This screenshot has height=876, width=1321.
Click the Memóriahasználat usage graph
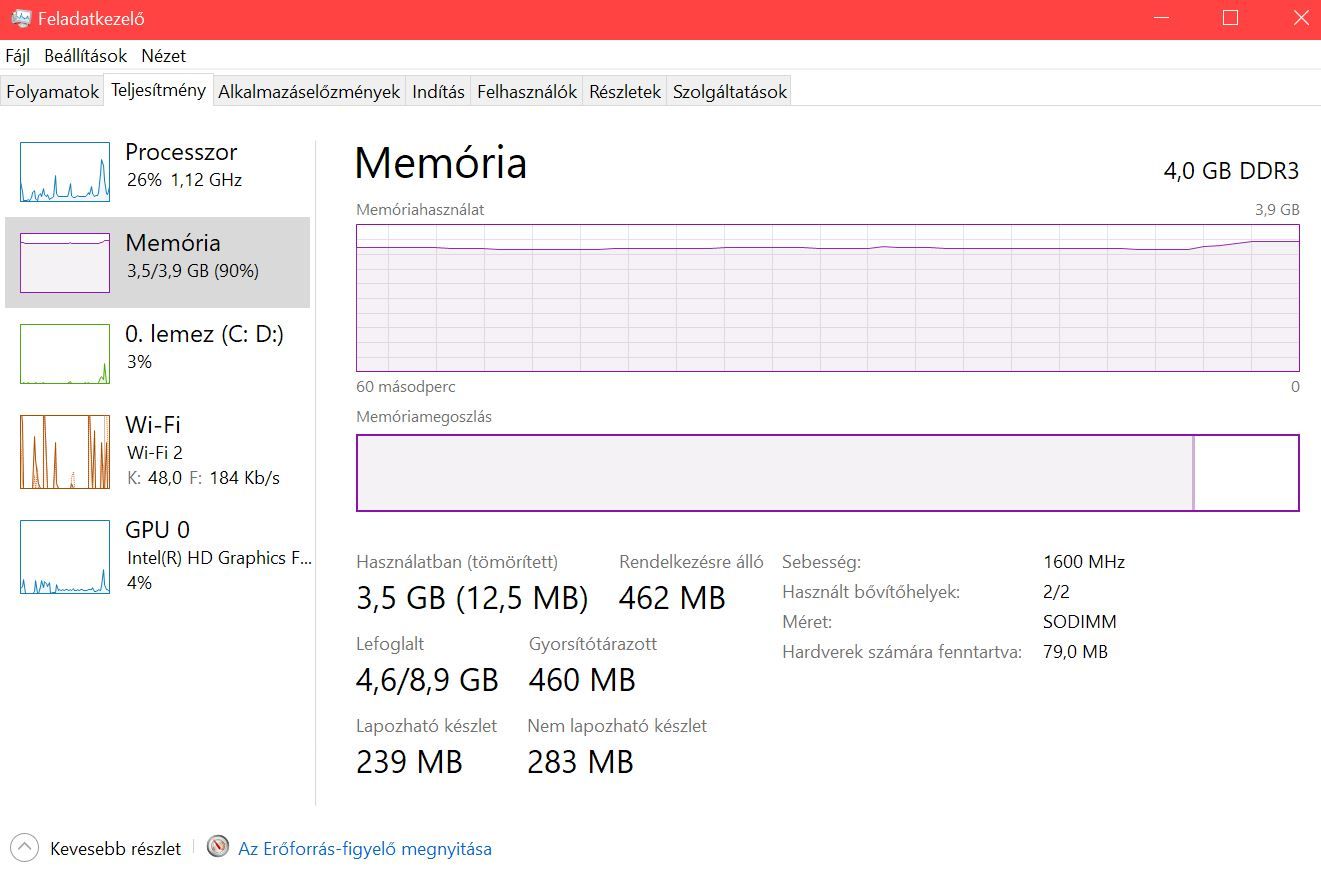click(x=828, y=298)
